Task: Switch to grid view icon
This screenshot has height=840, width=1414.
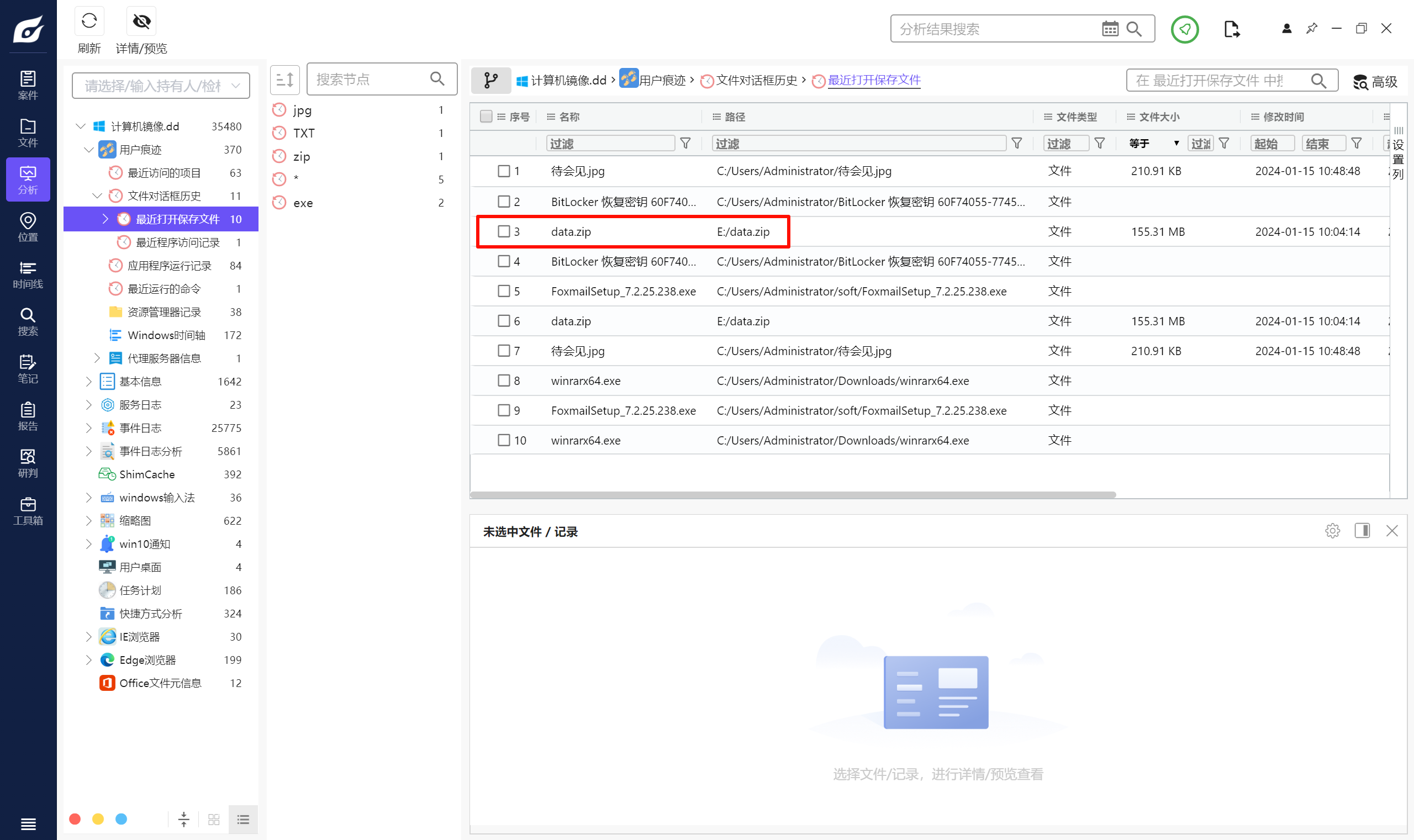Action: (214, 819)
